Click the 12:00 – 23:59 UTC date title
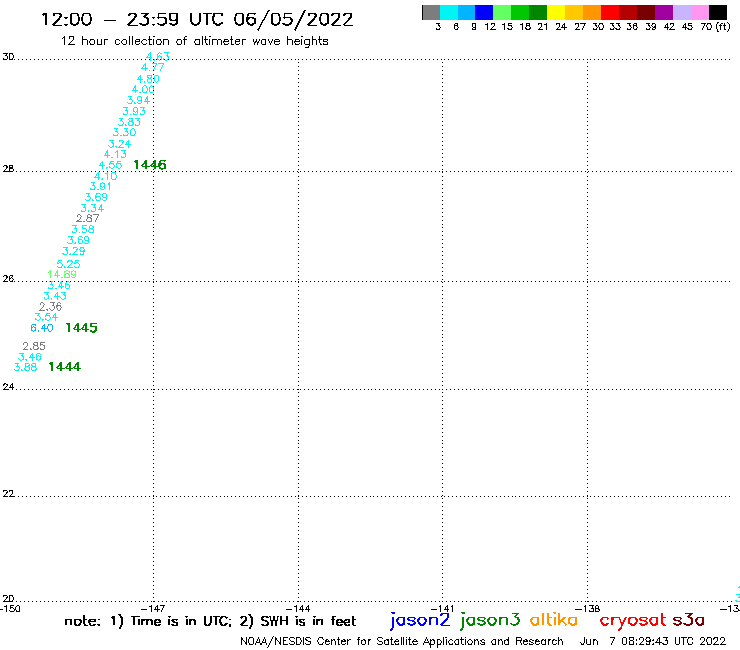Screen dimensions: 740x650 click(x=197, y=20)
